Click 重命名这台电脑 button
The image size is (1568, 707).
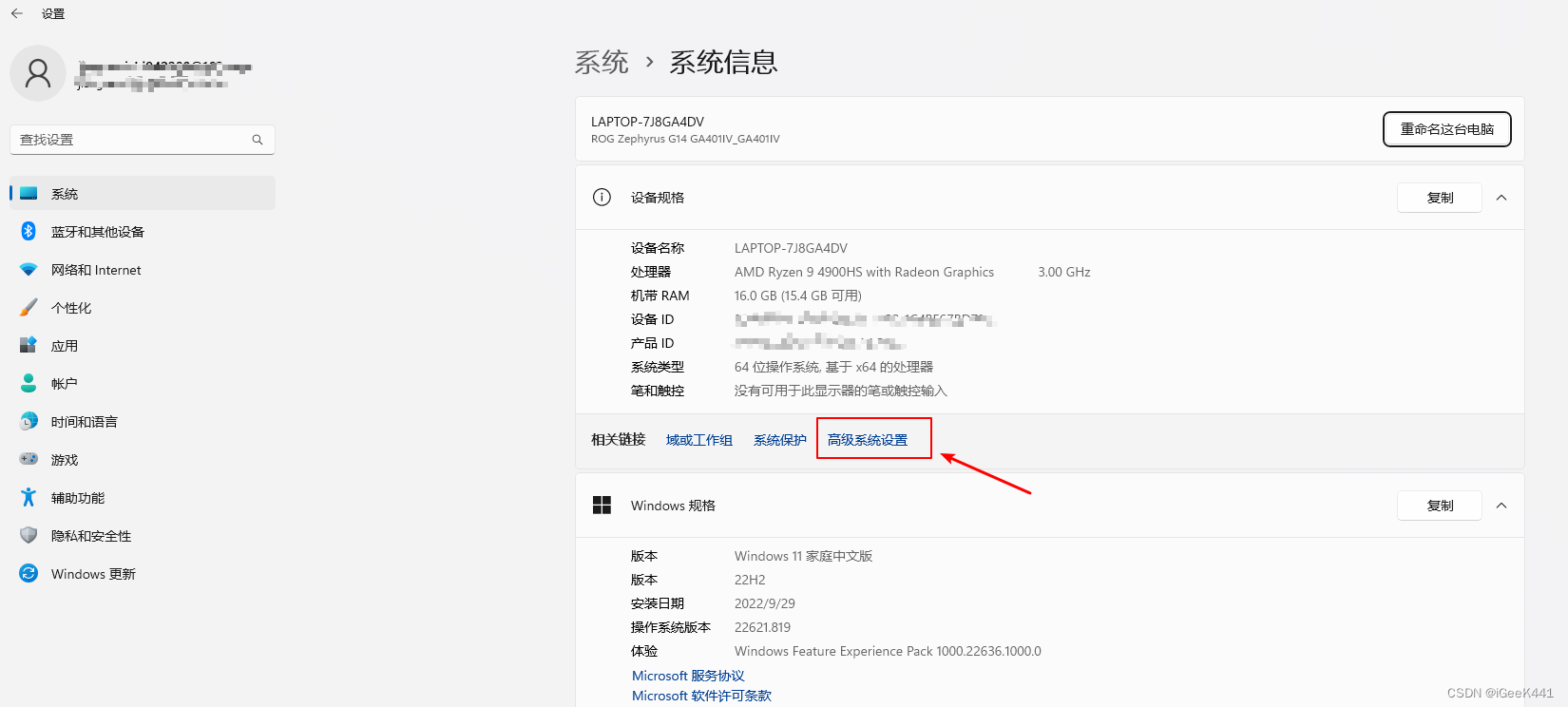pos(1446,129)
